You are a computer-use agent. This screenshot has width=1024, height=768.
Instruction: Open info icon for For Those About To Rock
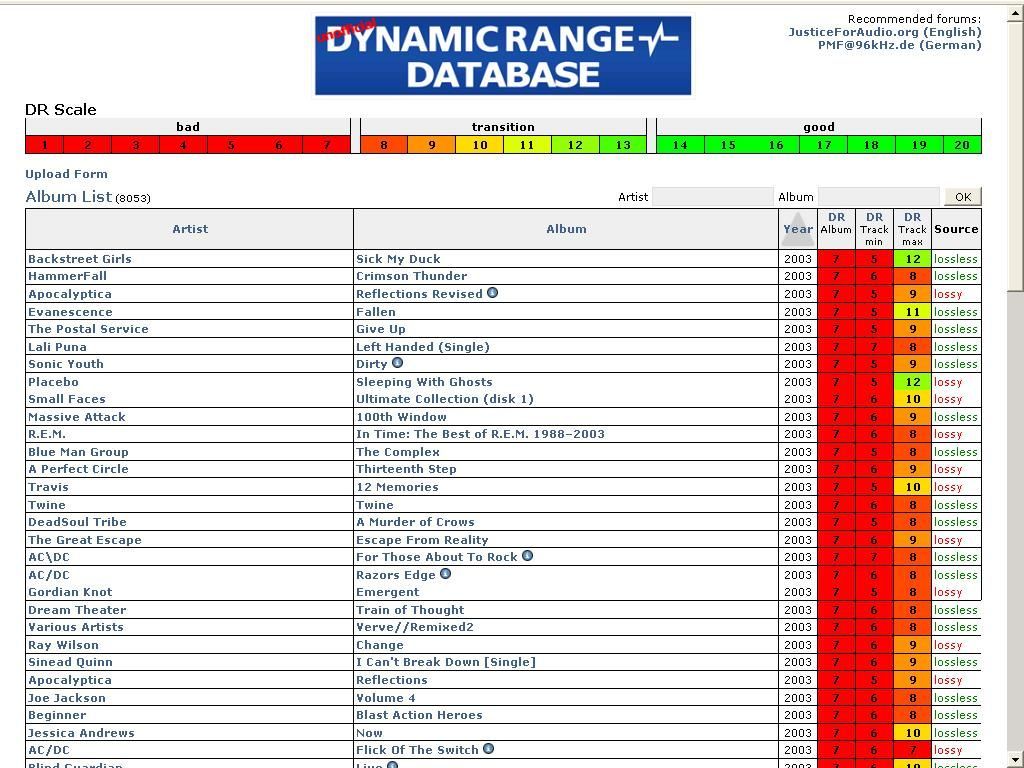click(x=527, y=556)
